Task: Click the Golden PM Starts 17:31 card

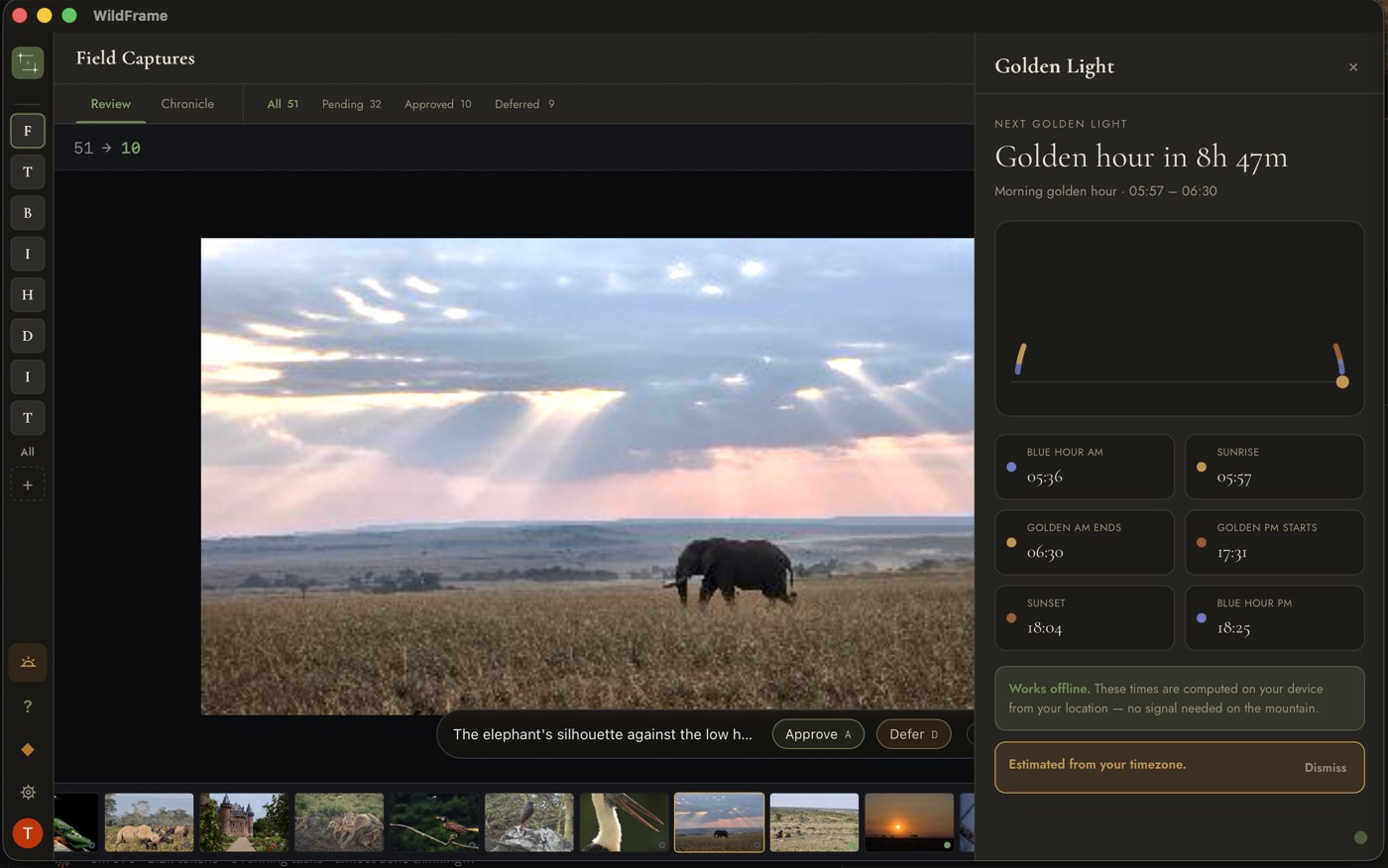Action: [x=1275, y=542]
